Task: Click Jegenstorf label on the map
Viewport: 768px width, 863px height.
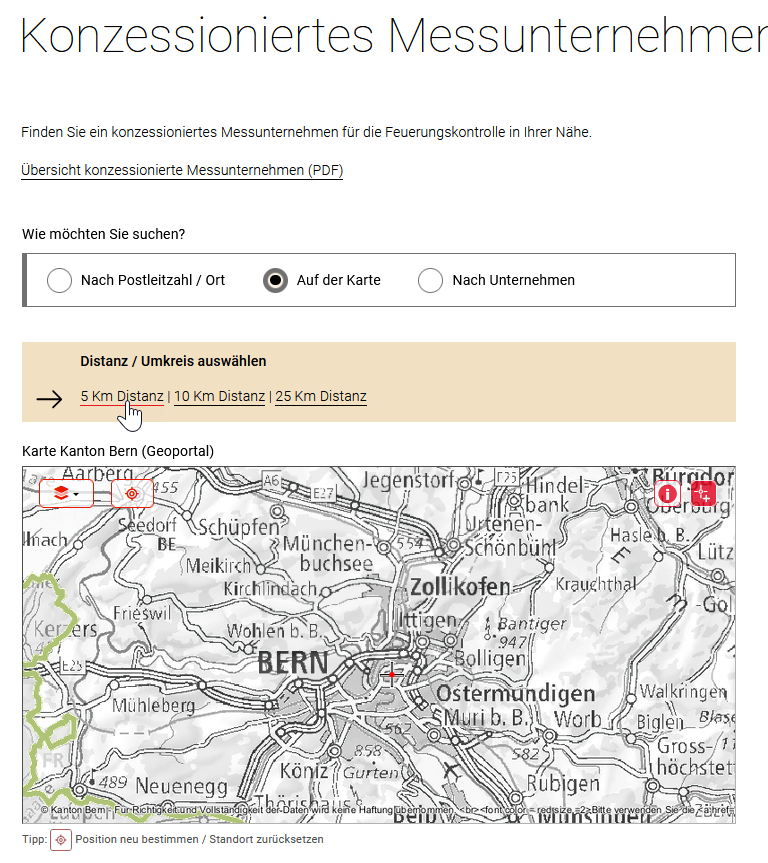Action: click(408, 480)
